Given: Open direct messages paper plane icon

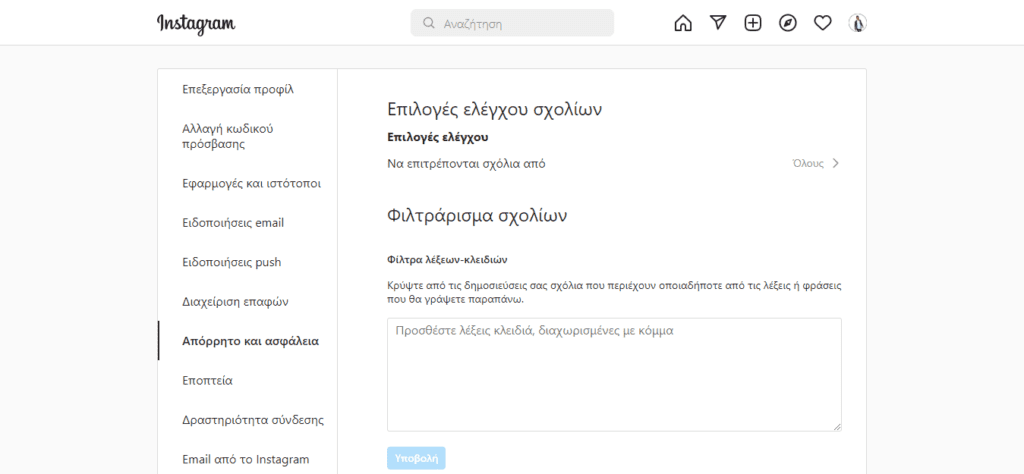Looking at the screenshot, I should 718,23.
